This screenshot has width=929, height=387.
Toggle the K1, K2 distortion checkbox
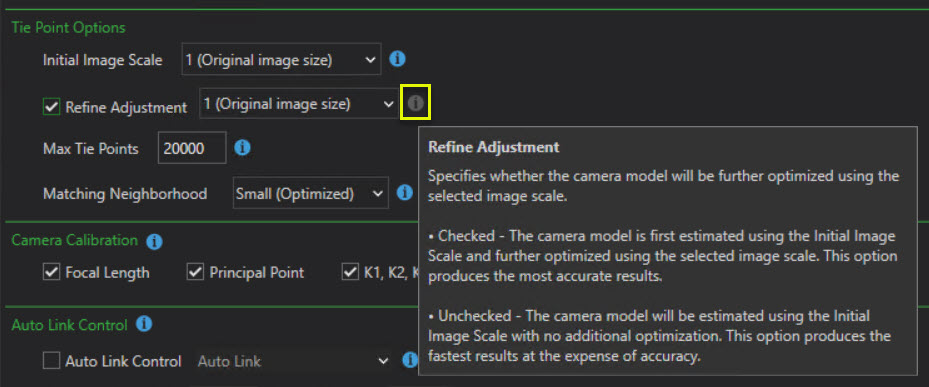(x=350, y=273)
